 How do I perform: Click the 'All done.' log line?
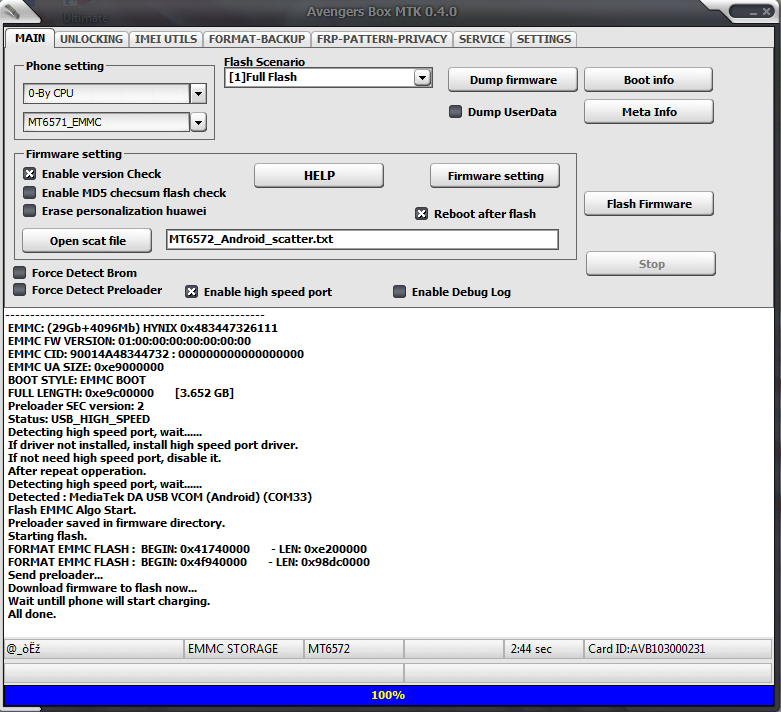point(32,614)
